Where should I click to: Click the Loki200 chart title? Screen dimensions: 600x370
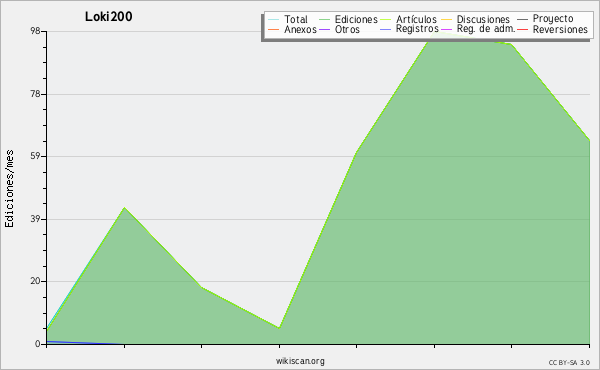tap(109, 16)
